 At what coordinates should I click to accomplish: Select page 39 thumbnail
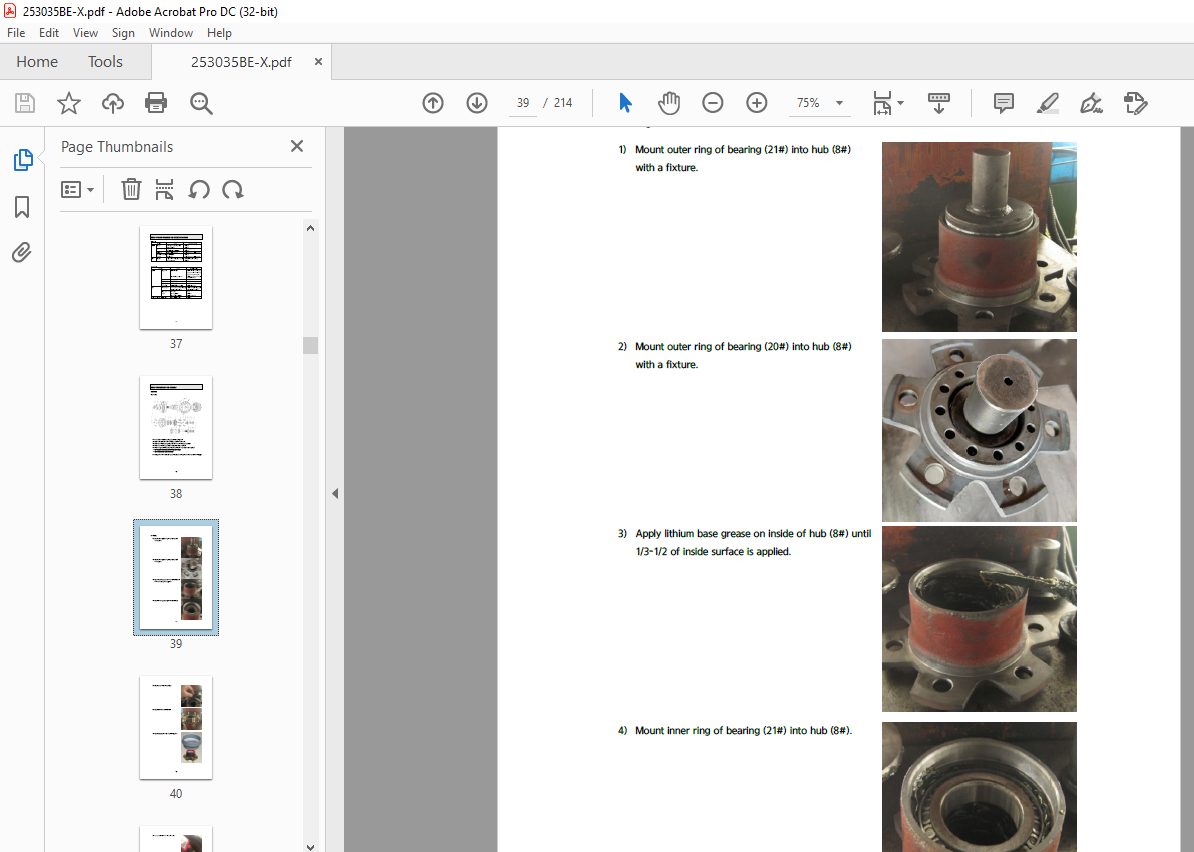[176, 578]
